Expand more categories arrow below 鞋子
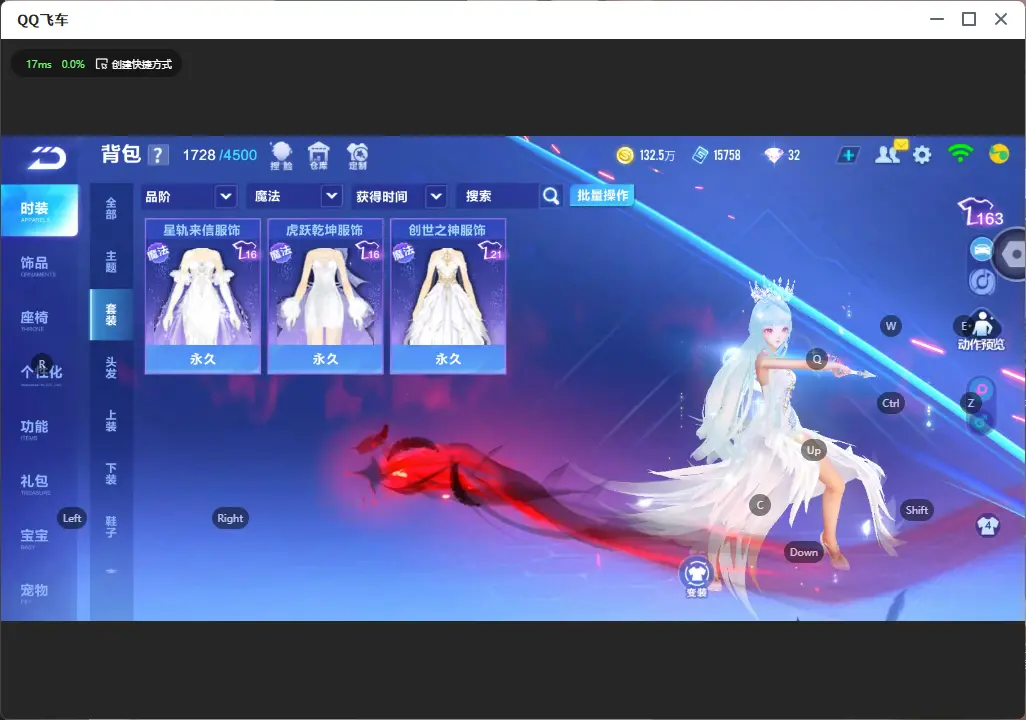The width and height of the screenshot is (1026, 720). click(111, 571)
